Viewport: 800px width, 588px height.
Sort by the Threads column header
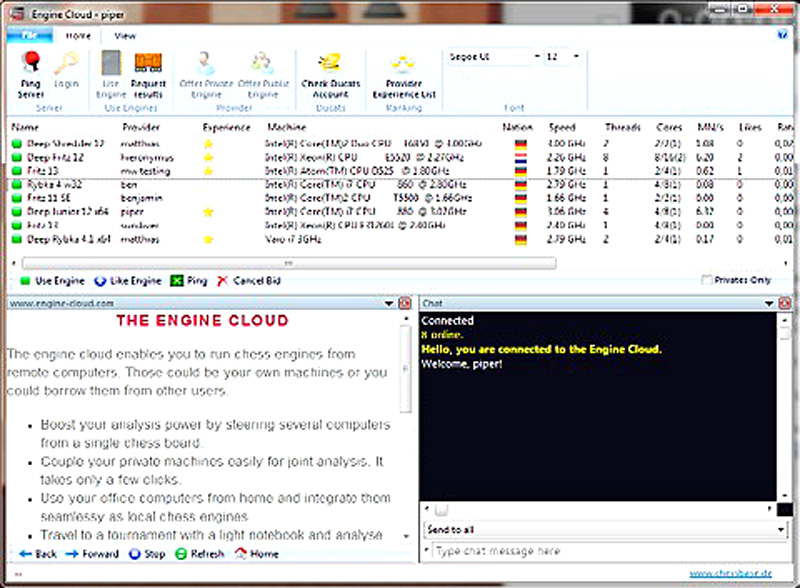[x=622, y=127]
